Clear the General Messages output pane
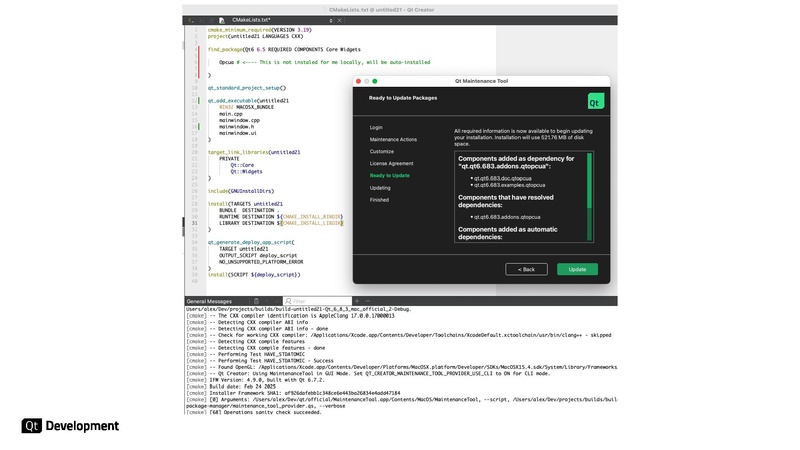800x450 pixels. coord(256,301)
